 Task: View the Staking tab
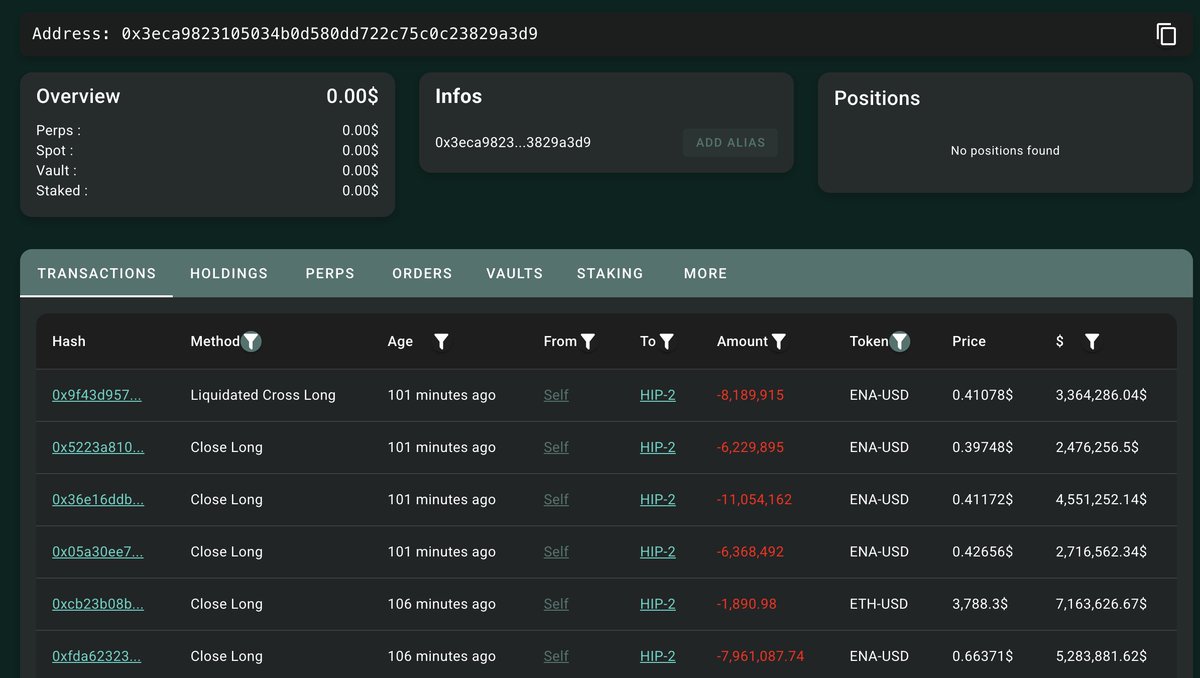[610, 273]
